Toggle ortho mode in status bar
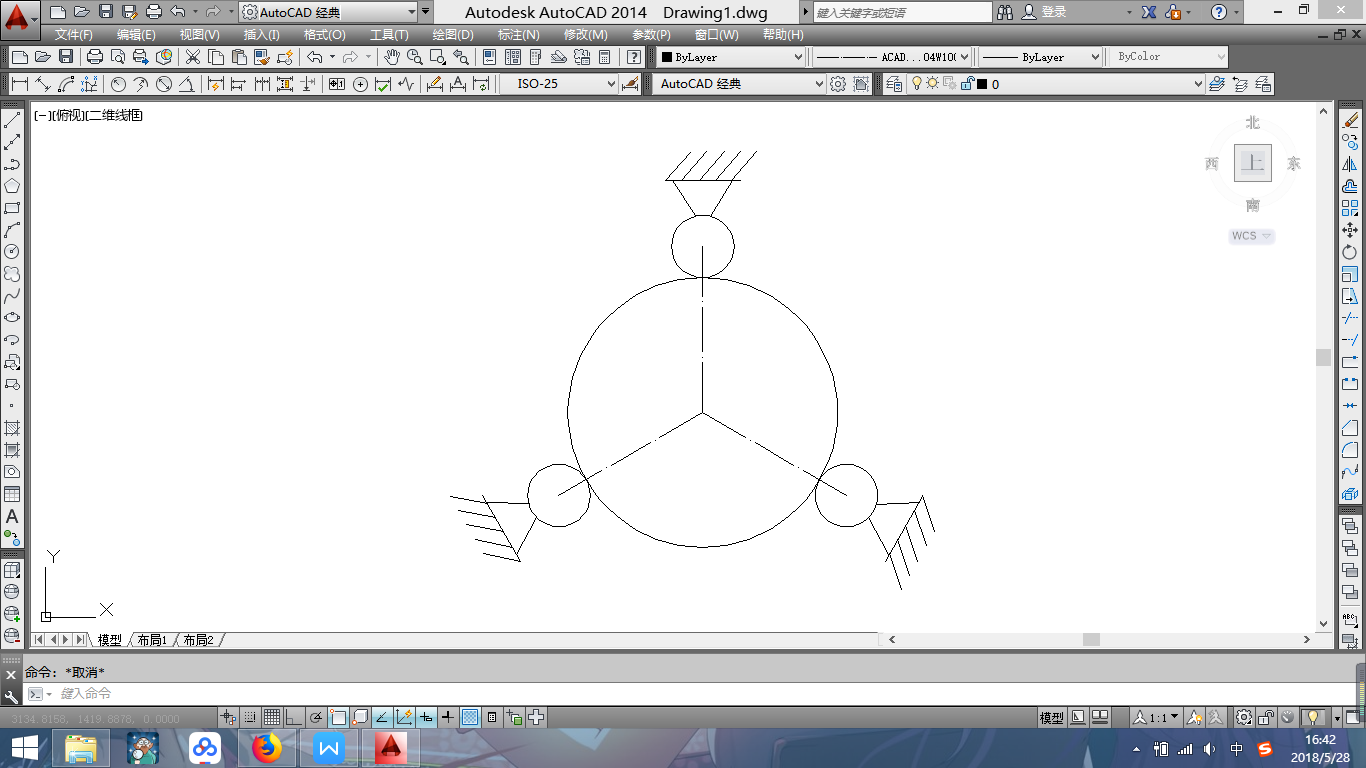 tap(293, 717)
